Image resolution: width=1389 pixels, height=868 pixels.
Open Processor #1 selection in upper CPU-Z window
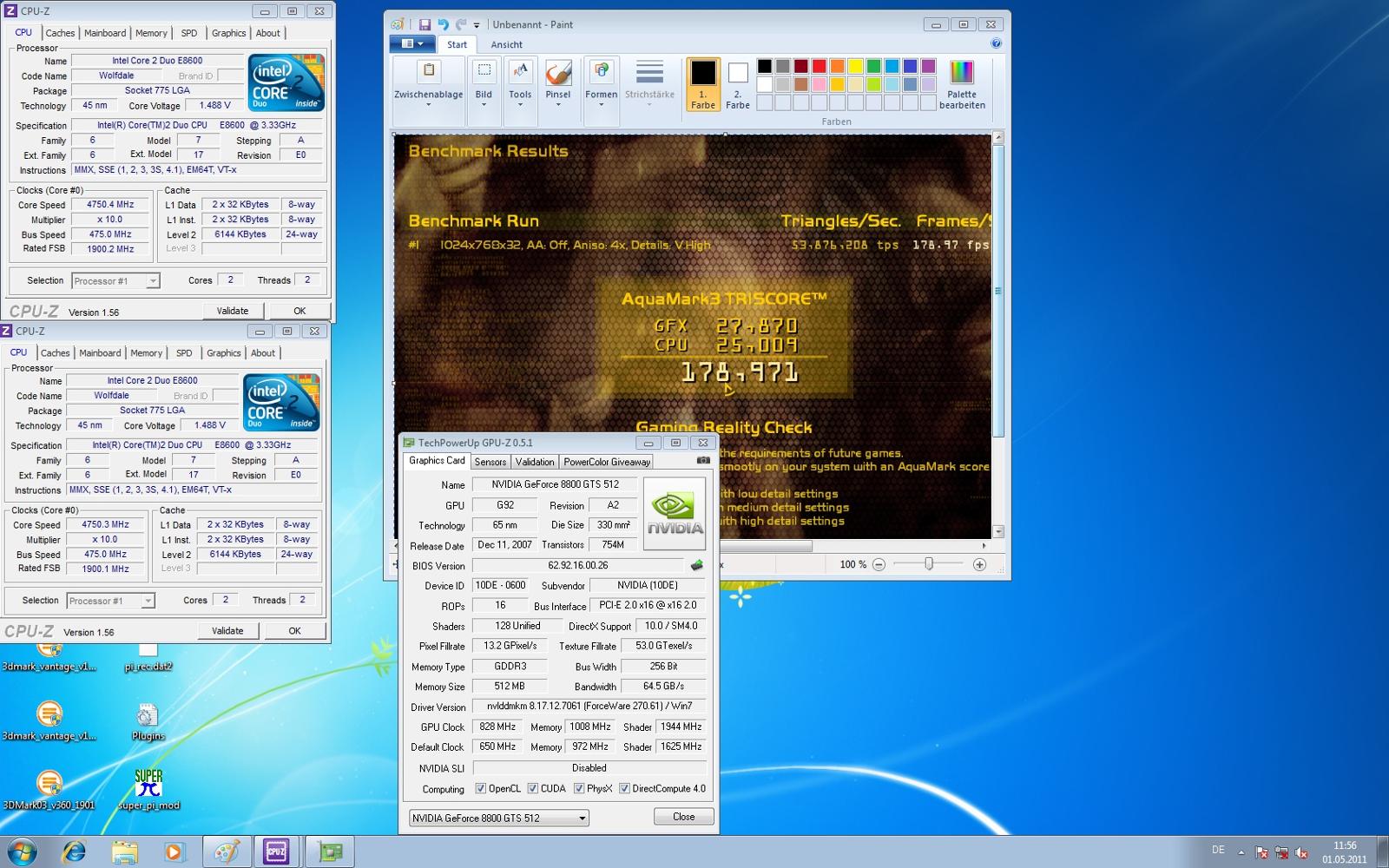[115, 280]
